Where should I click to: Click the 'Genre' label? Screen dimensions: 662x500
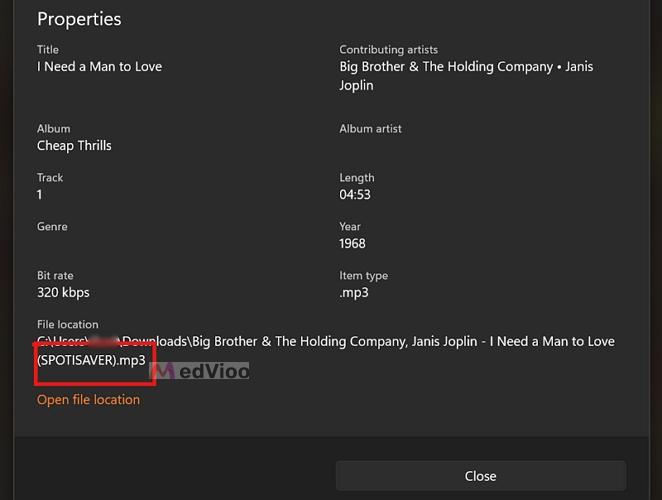52,226
